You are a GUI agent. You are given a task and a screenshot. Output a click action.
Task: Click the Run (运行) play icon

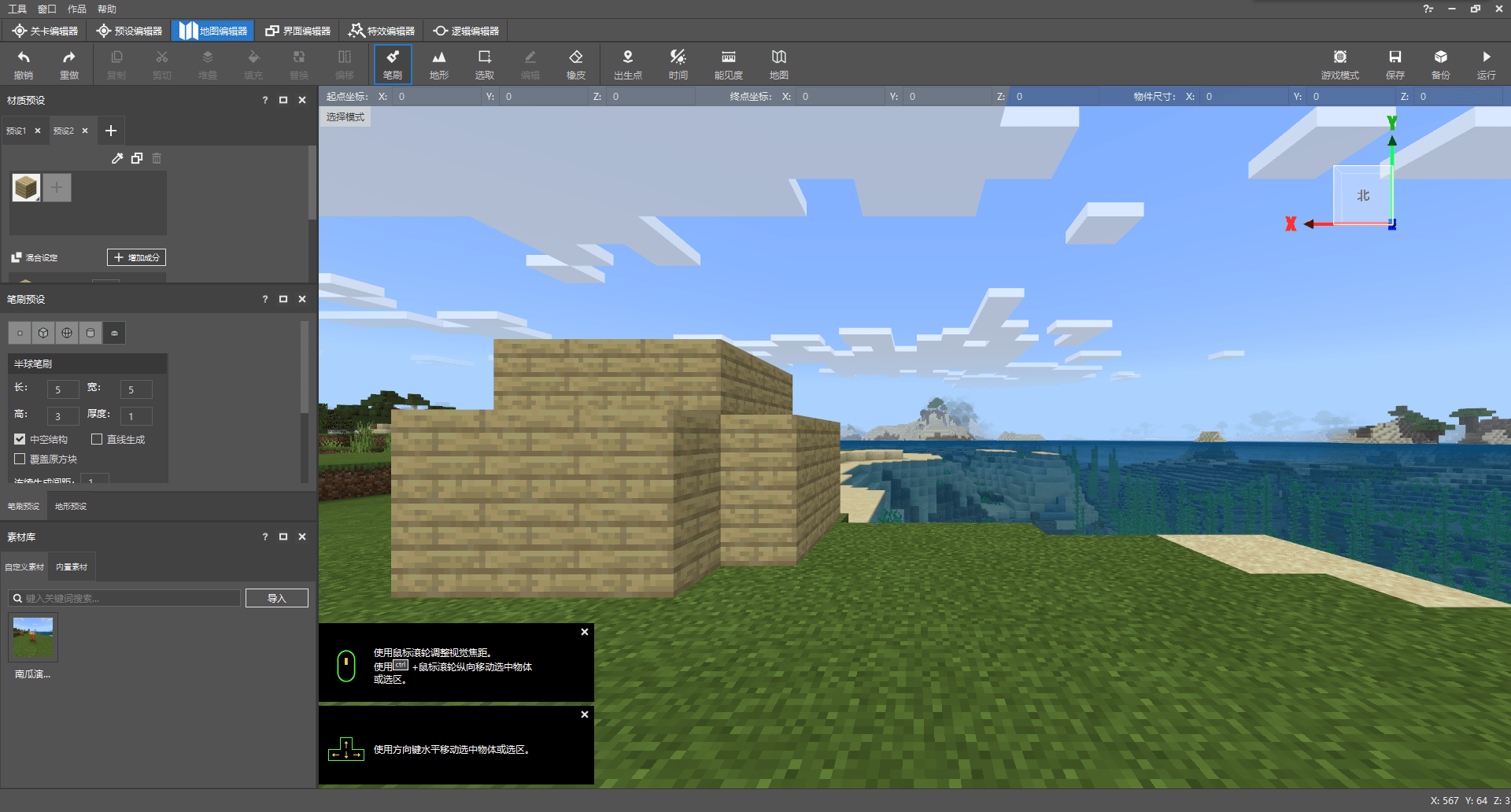point(1487,64)
